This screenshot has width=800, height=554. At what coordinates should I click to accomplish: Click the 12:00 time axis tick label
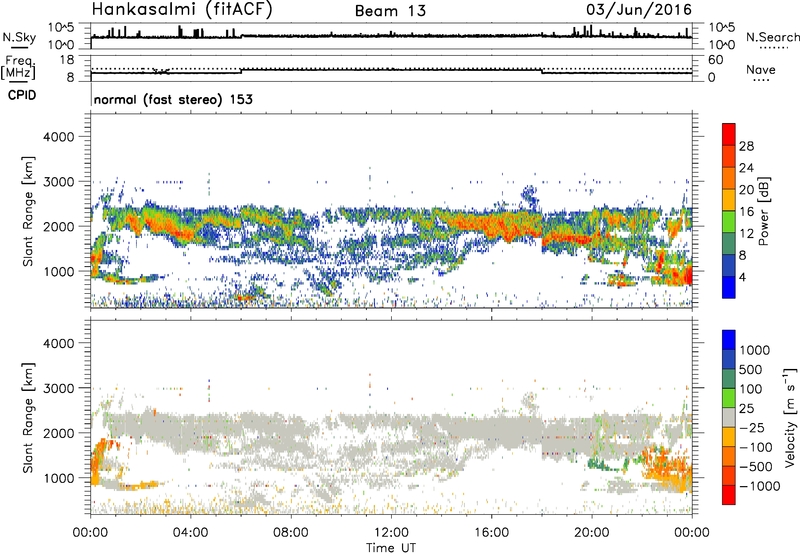point(391,533)
